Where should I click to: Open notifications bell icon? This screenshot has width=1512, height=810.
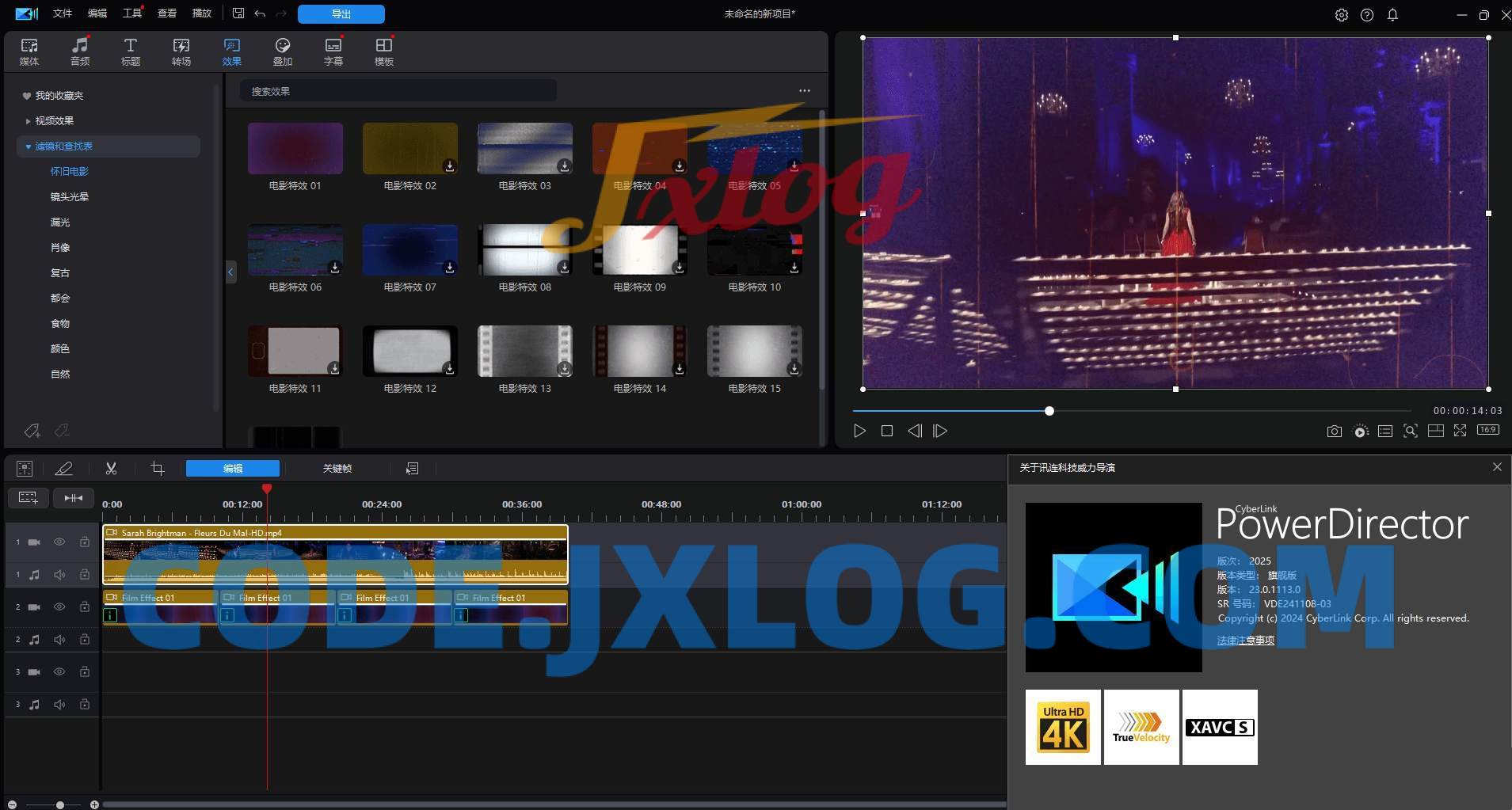tap(1392, 15)
